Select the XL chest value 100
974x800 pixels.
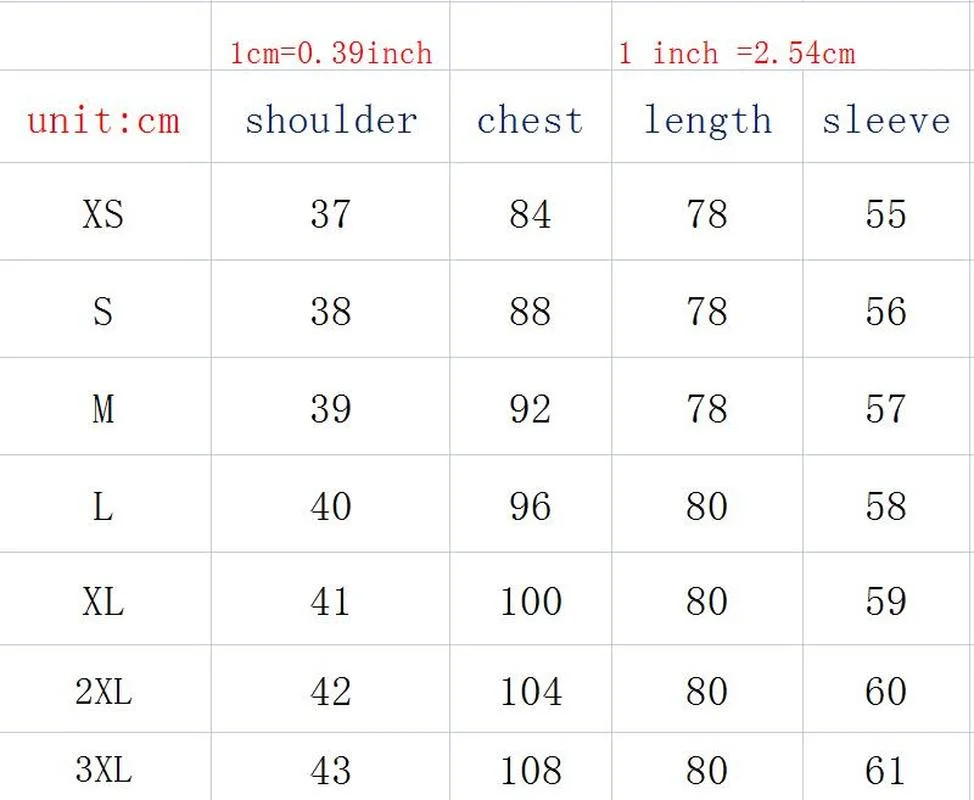[x=530, y=602]
